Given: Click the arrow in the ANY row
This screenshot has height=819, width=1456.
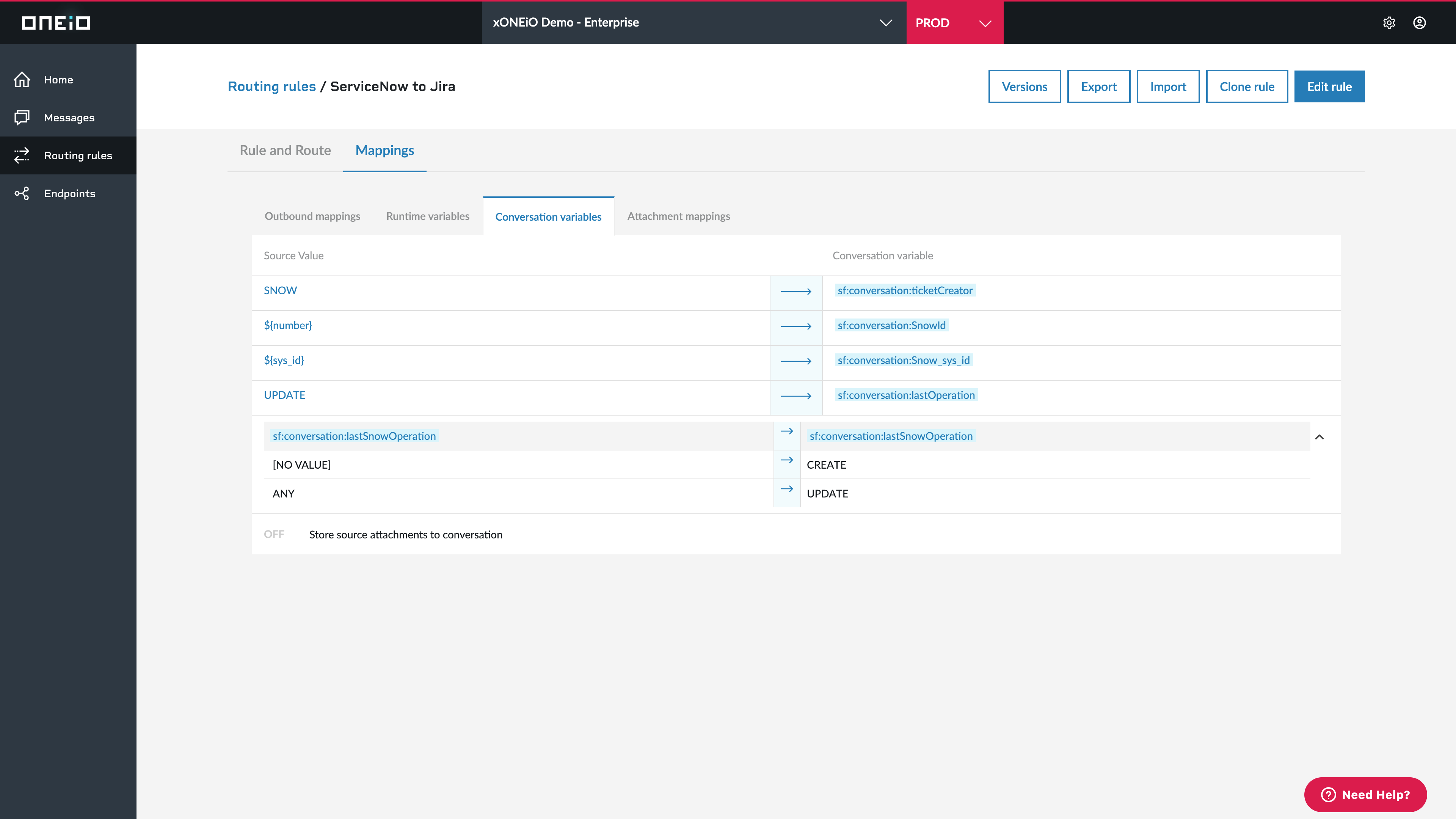Looking at the screenshot, I should tap(787, 489).
